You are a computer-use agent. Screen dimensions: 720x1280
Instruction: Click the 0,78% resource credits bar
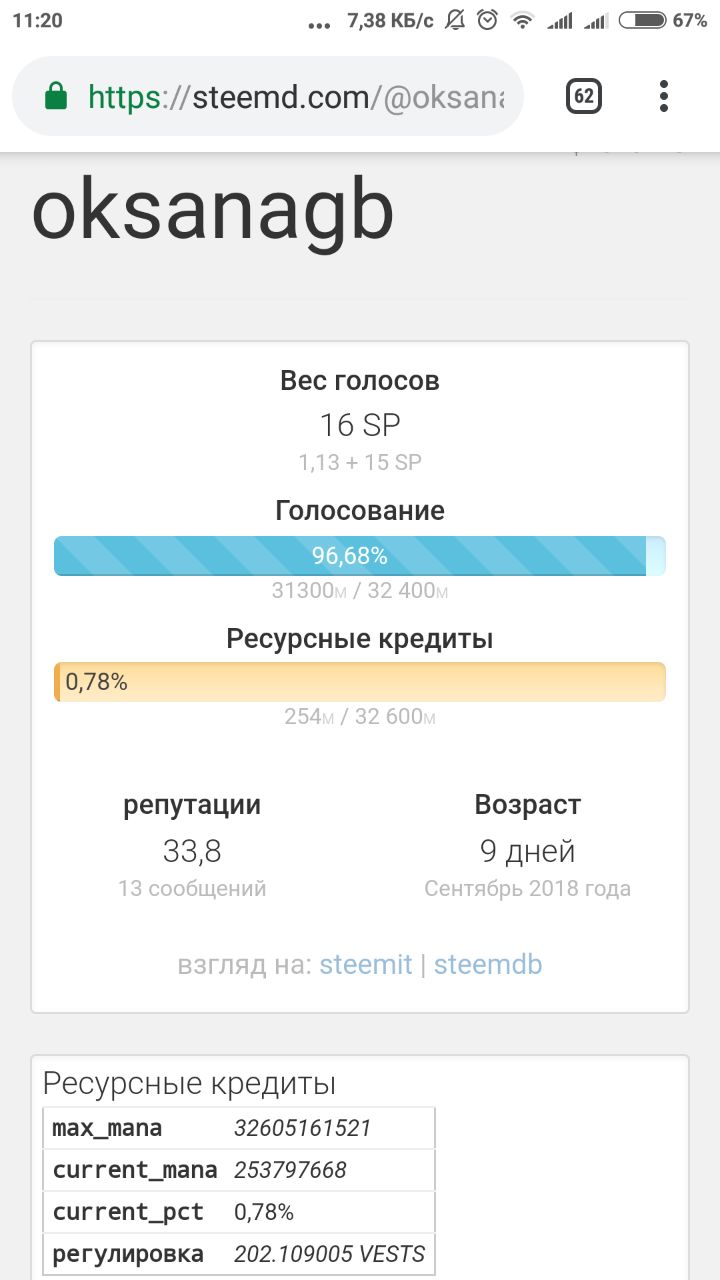click(360, 682)
